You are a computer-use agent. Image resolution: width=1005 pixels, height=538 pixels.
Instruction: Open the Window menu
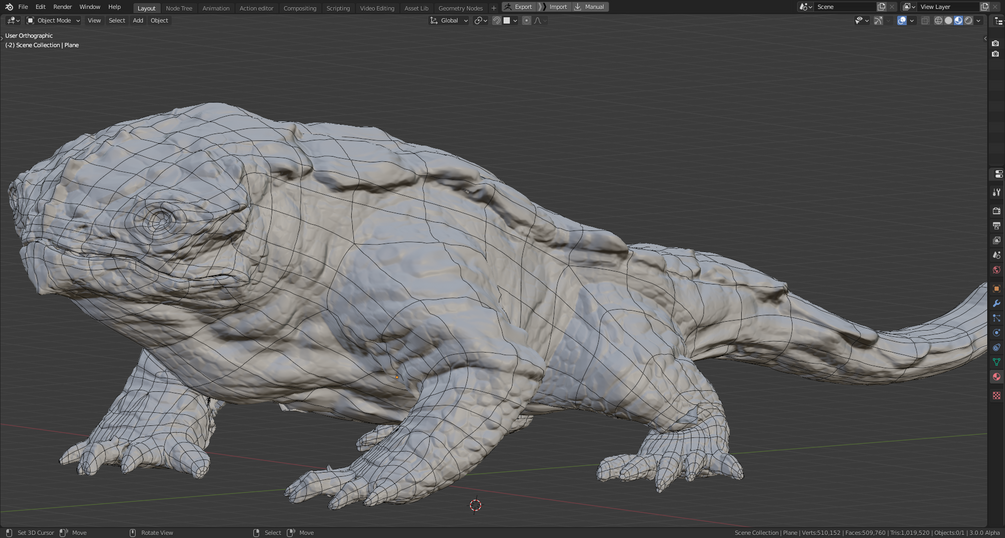[90, 6]
